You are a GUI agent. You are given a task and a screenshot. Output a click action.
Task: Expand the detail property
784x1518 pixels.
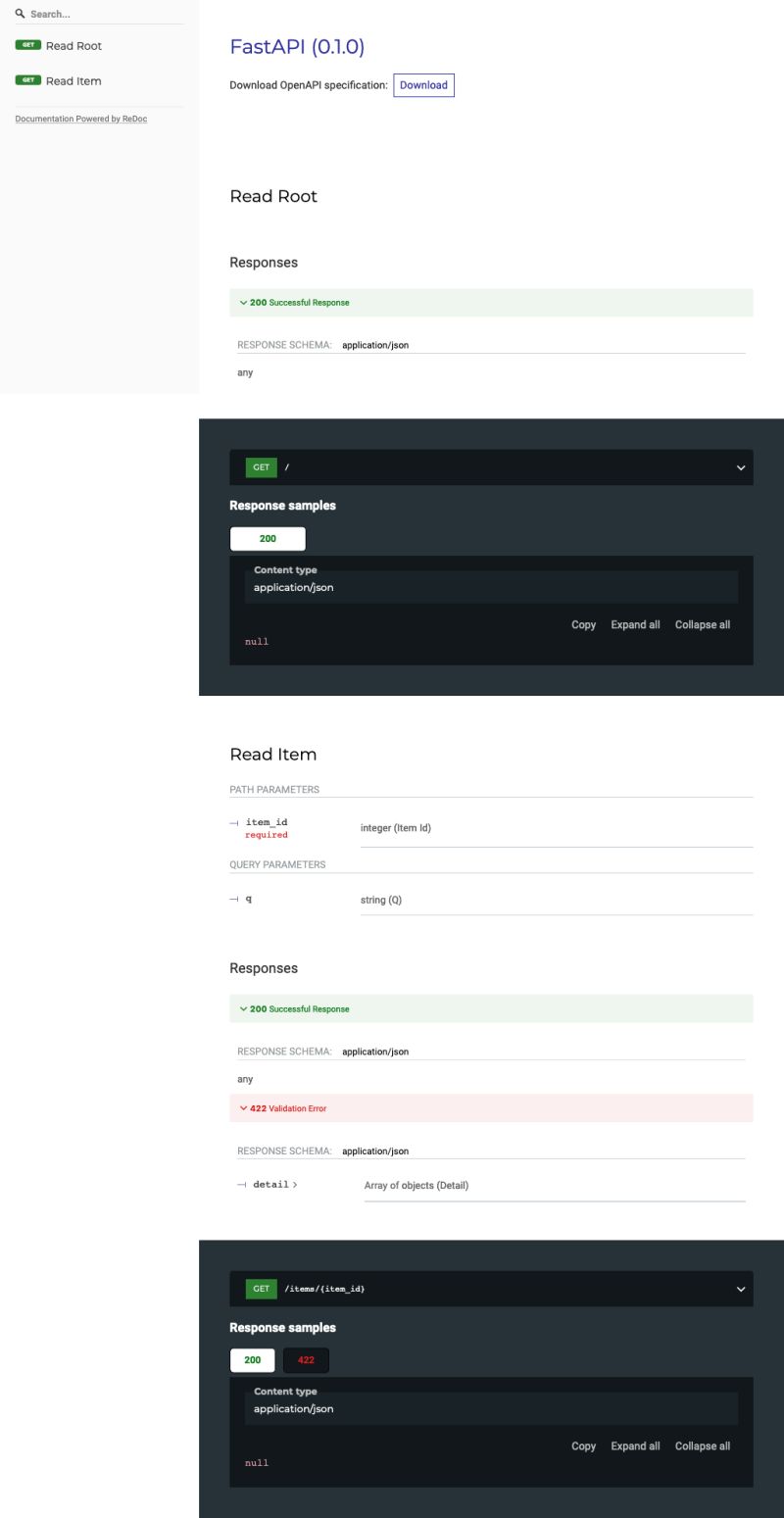click(x=274, y=1184)
